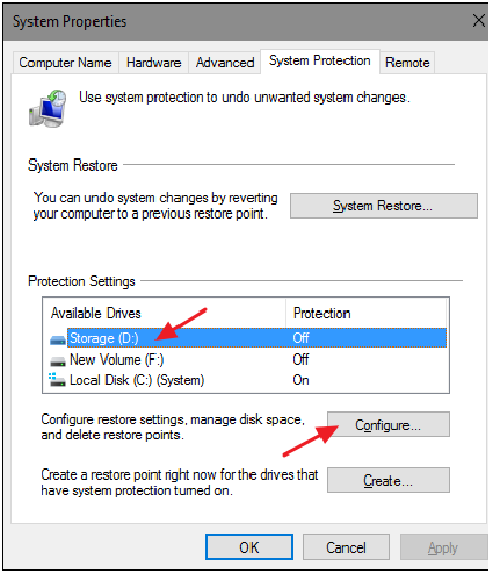Go to the Advanced tab
The height and width of the screenshot is (572, 488).
(x=225, y=62)
